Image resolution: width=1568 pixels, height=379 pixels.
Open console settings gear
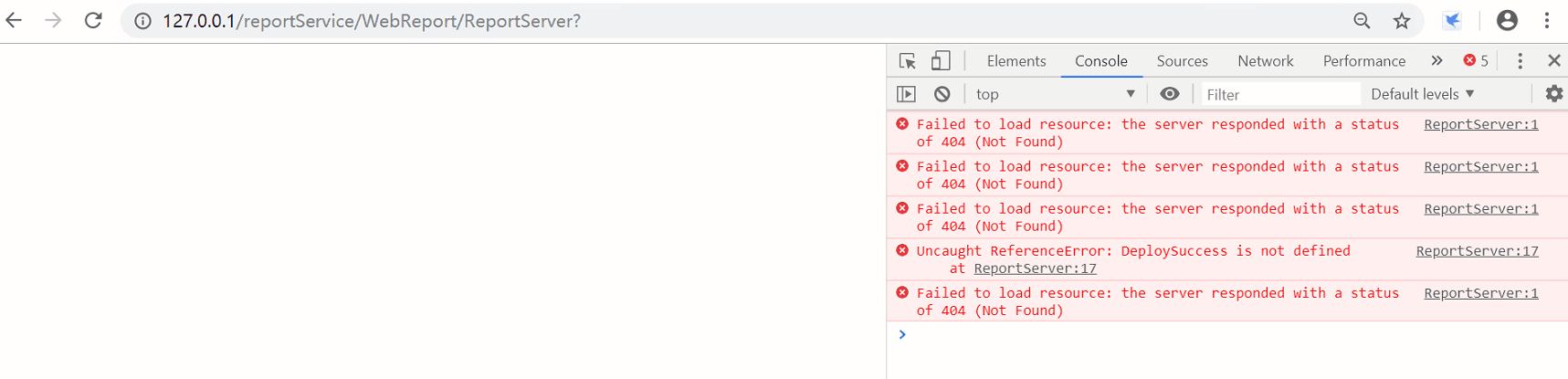pos(1553,94)
